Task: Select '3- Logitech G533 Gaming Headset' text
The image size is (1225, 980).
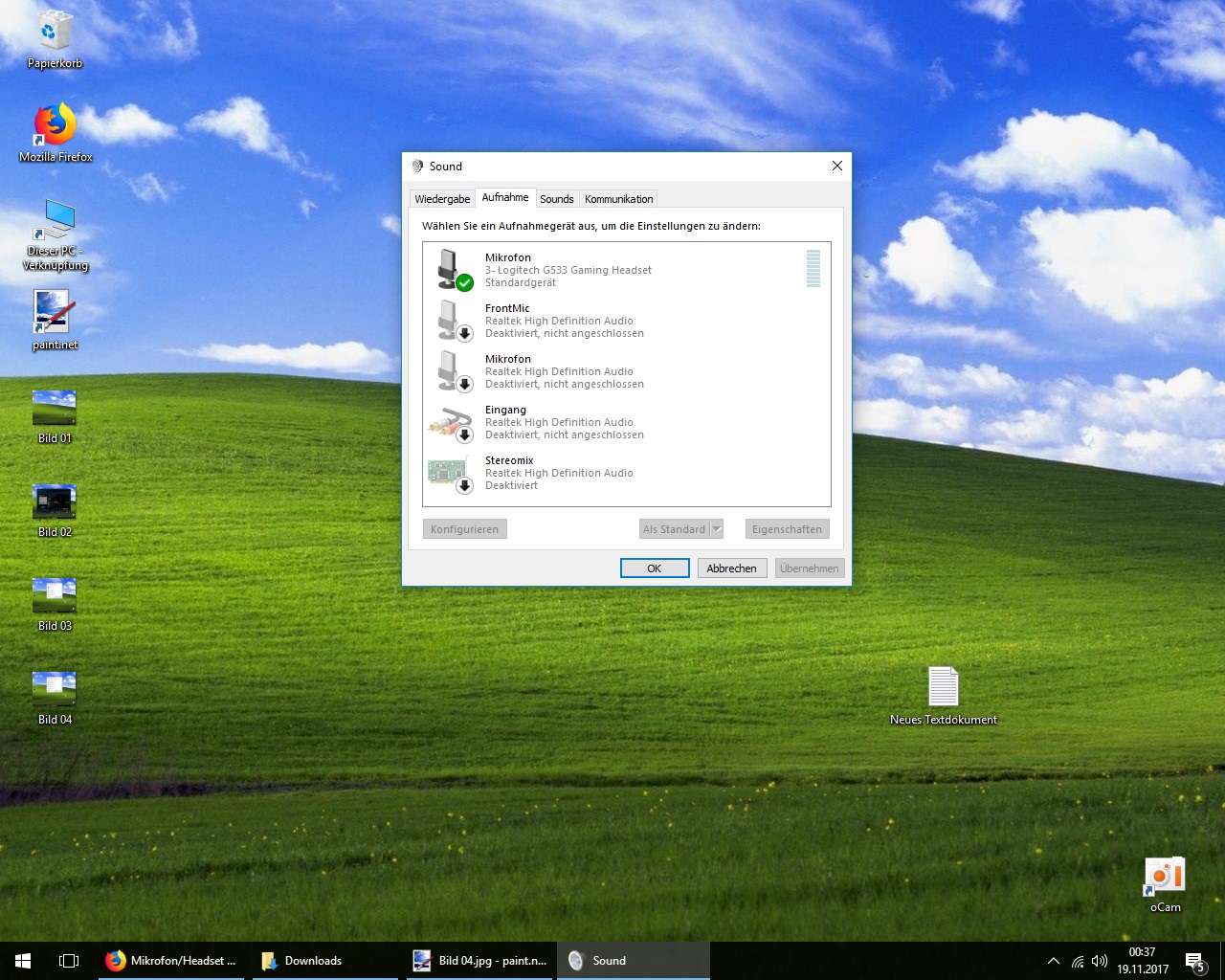Action: click(568, 270)
